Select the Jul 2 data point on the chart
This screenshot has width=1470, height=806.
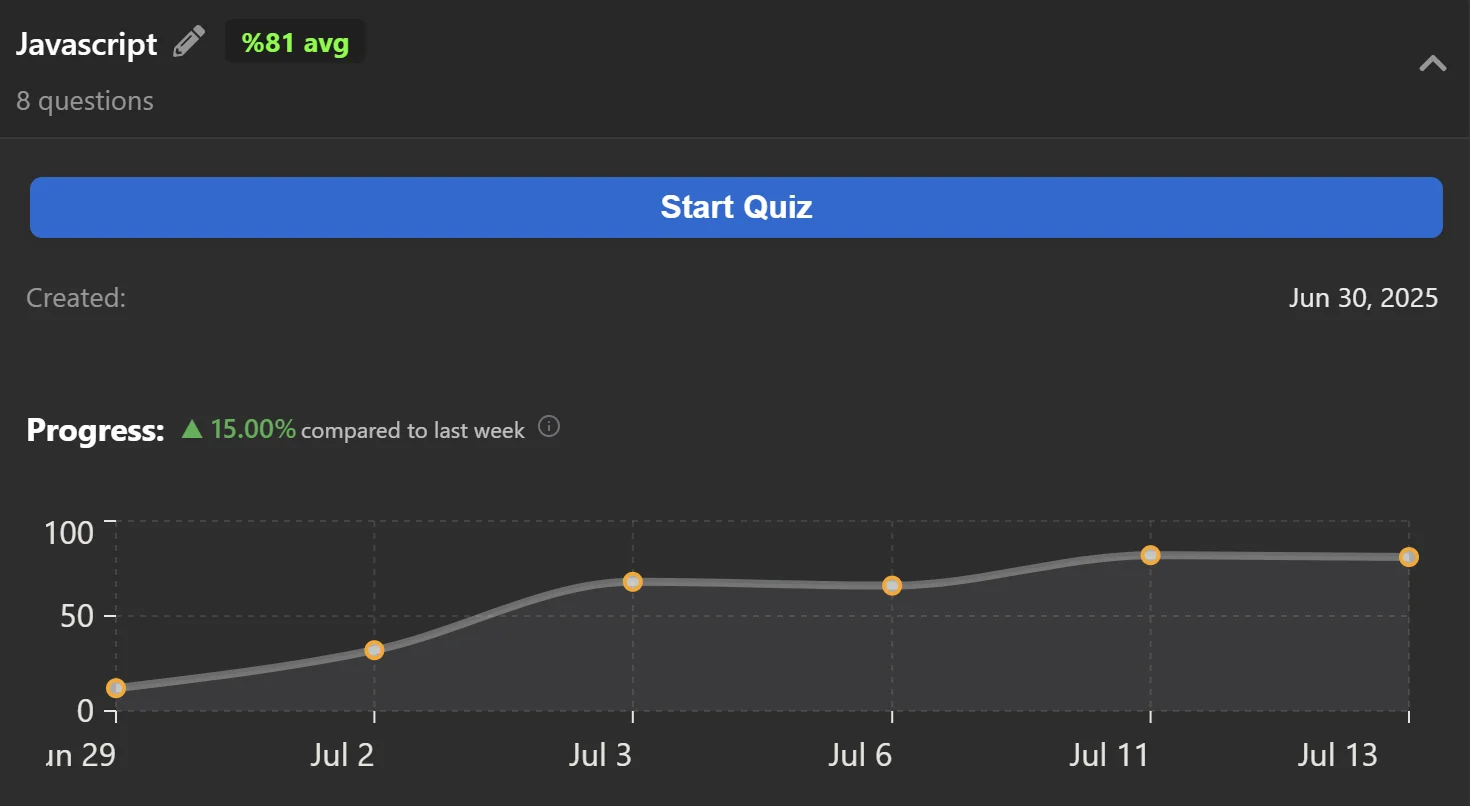(374, 650)
